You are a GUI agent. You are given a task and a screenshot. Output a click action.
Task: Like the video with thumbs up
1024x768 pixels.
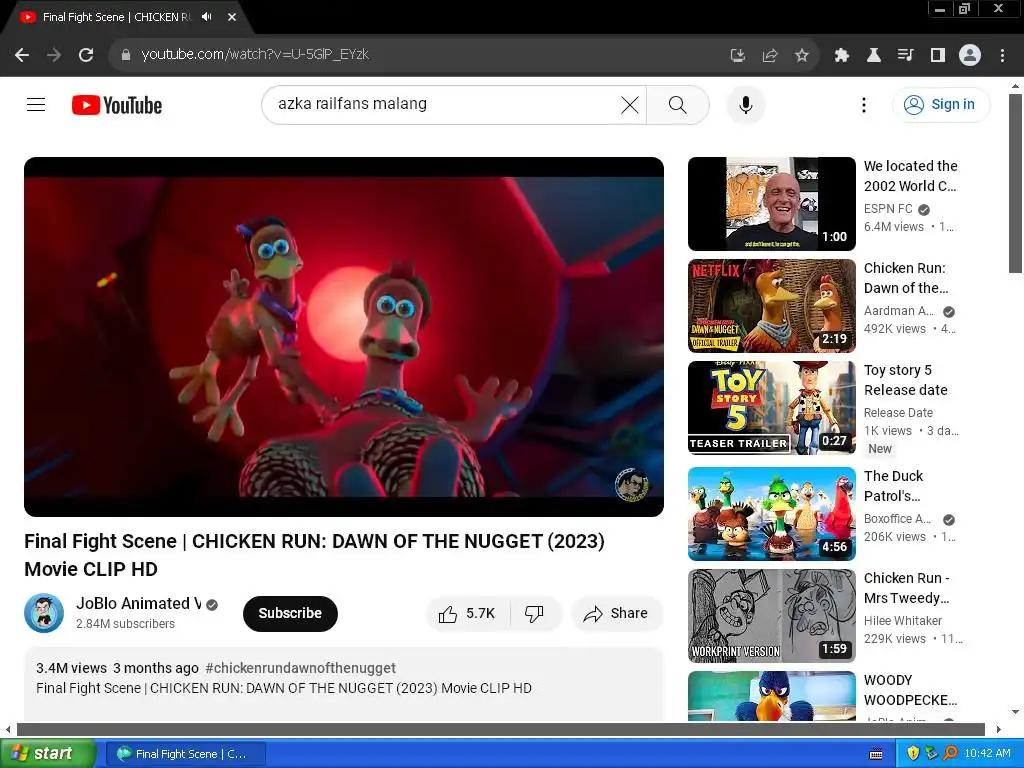pyautogui.click(x=468, y=614)
